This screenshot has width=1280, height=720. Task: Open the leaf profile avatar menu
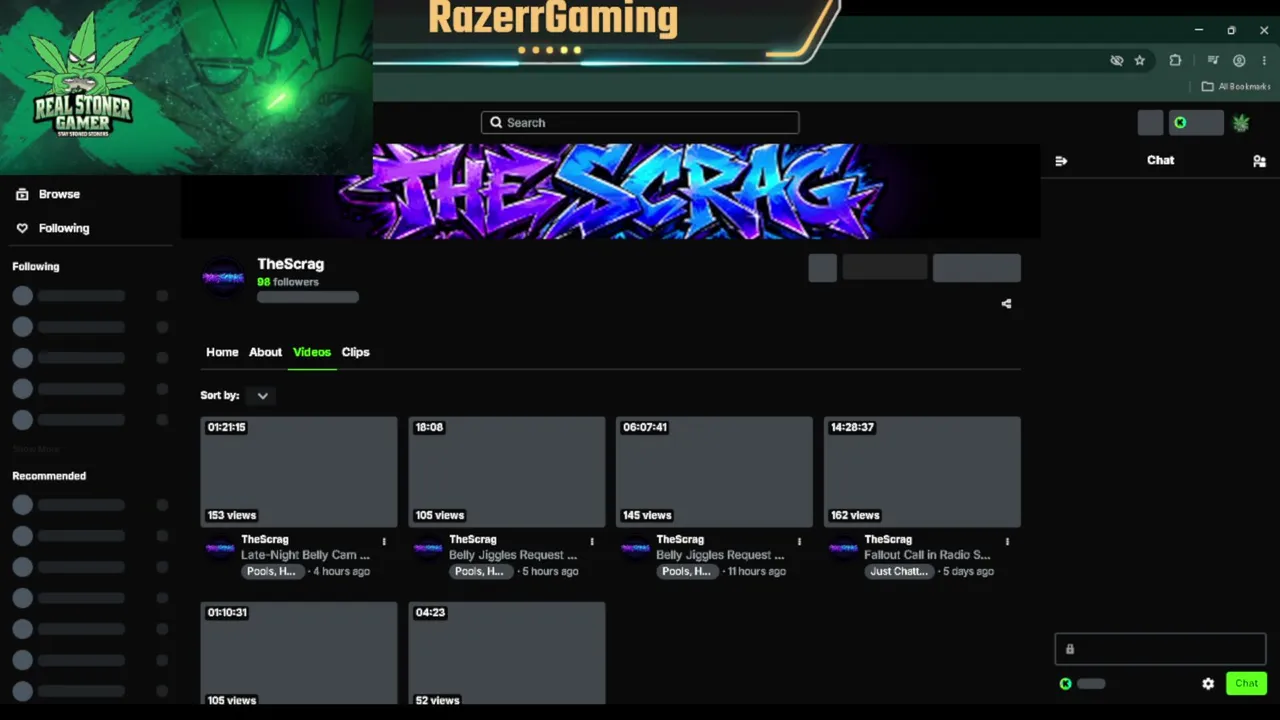click(1241, 123)
